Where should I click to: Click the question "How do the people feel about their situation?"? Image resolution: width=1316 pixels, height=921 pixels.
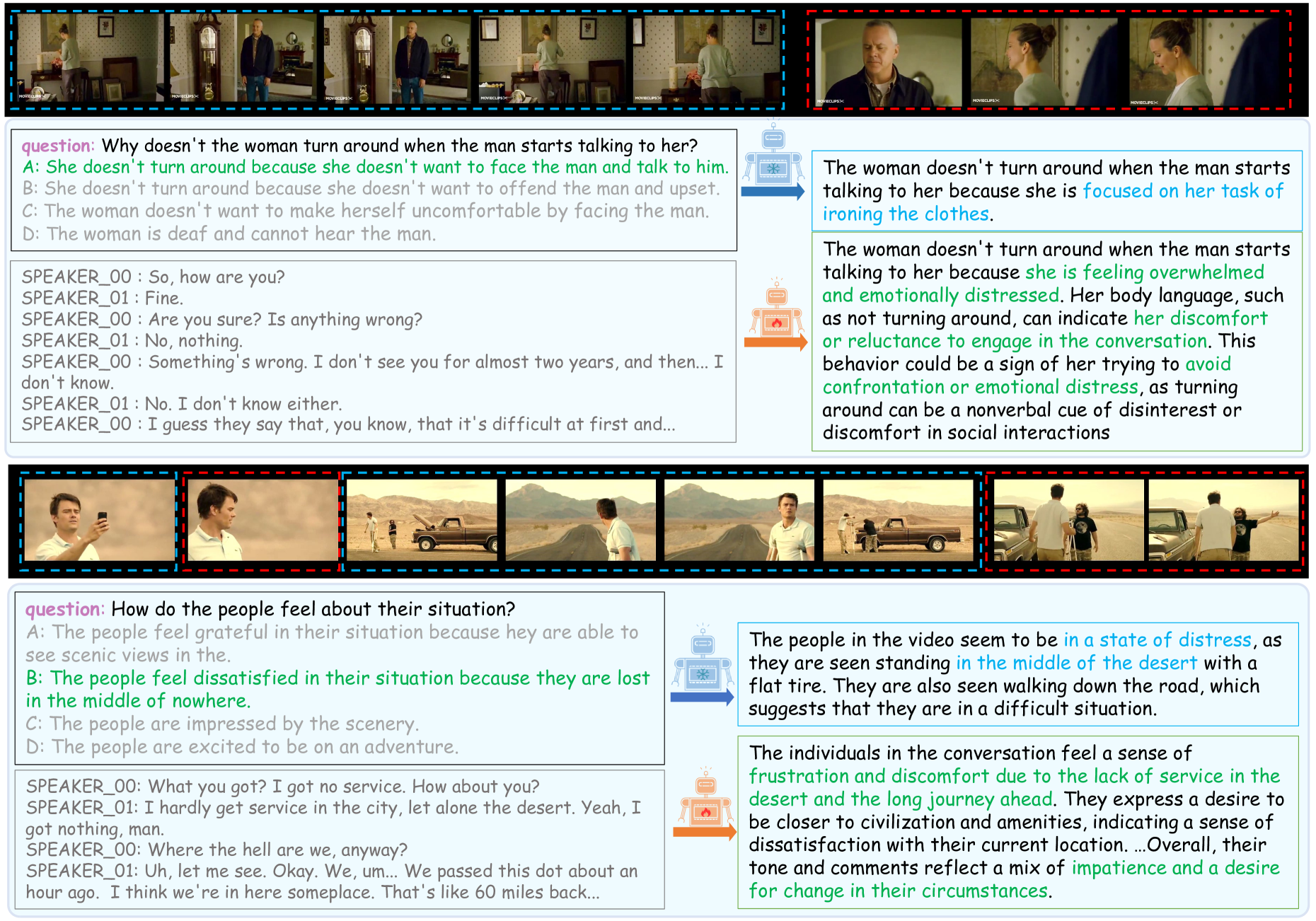pos(270,609)
